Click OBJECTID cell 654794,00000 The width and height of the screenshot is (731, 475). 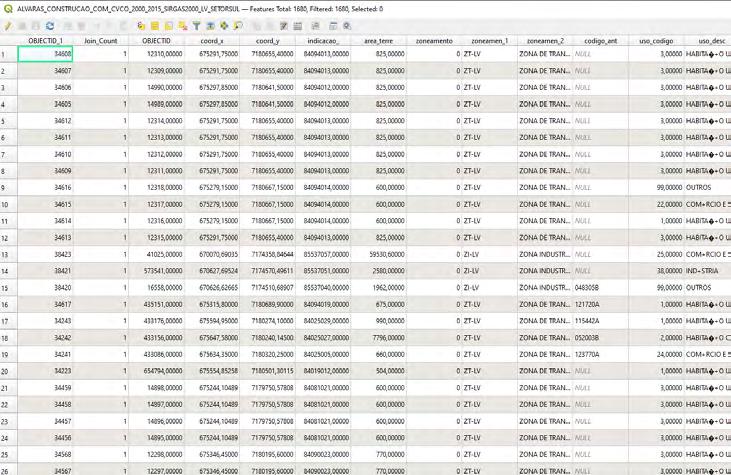156,371
